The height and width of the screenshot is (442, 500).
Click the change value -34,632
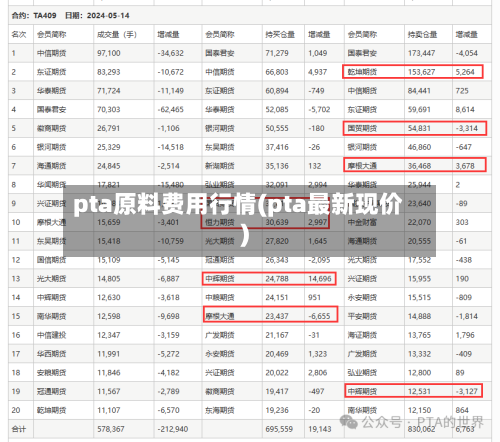pyautogui.click(x=170, y=53)
